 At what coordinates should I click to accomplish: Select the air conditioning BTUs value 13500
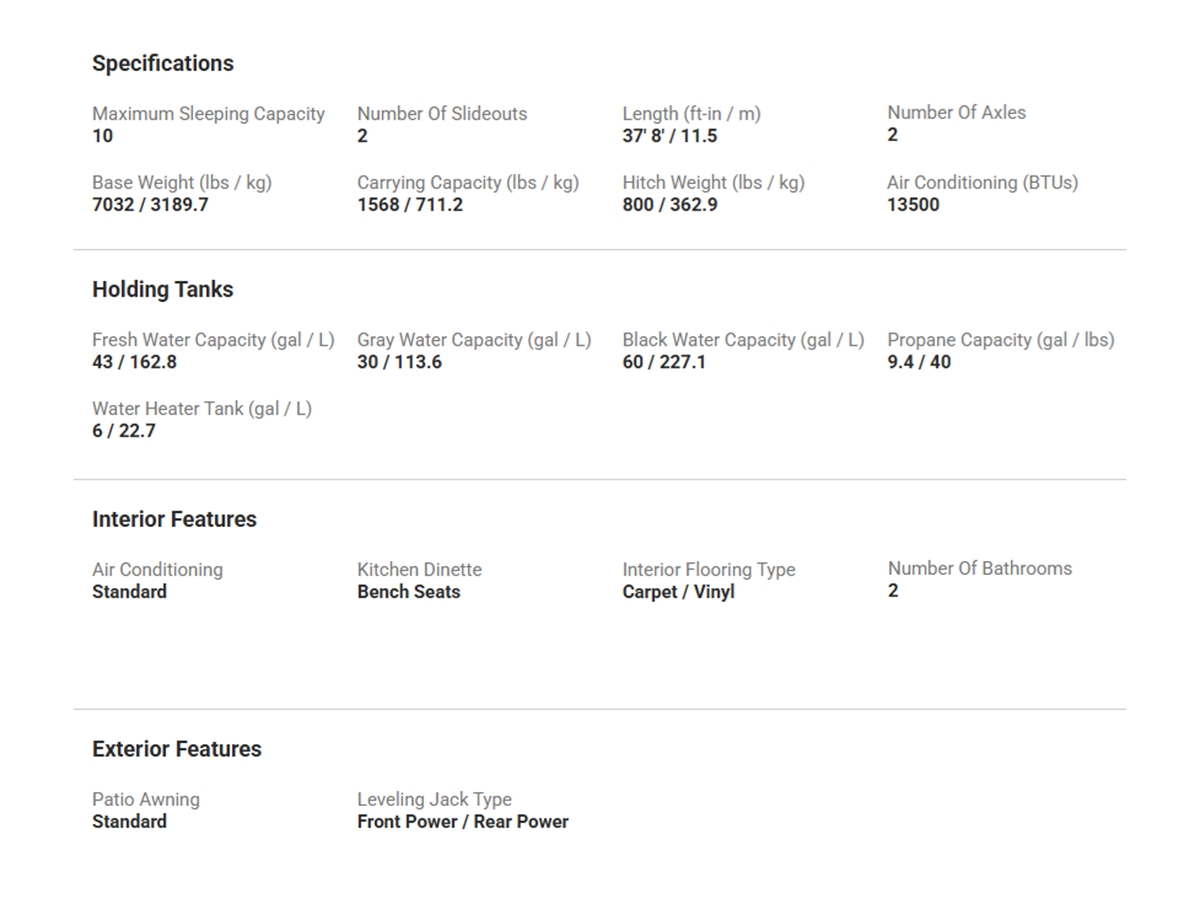tap(913, 205)
